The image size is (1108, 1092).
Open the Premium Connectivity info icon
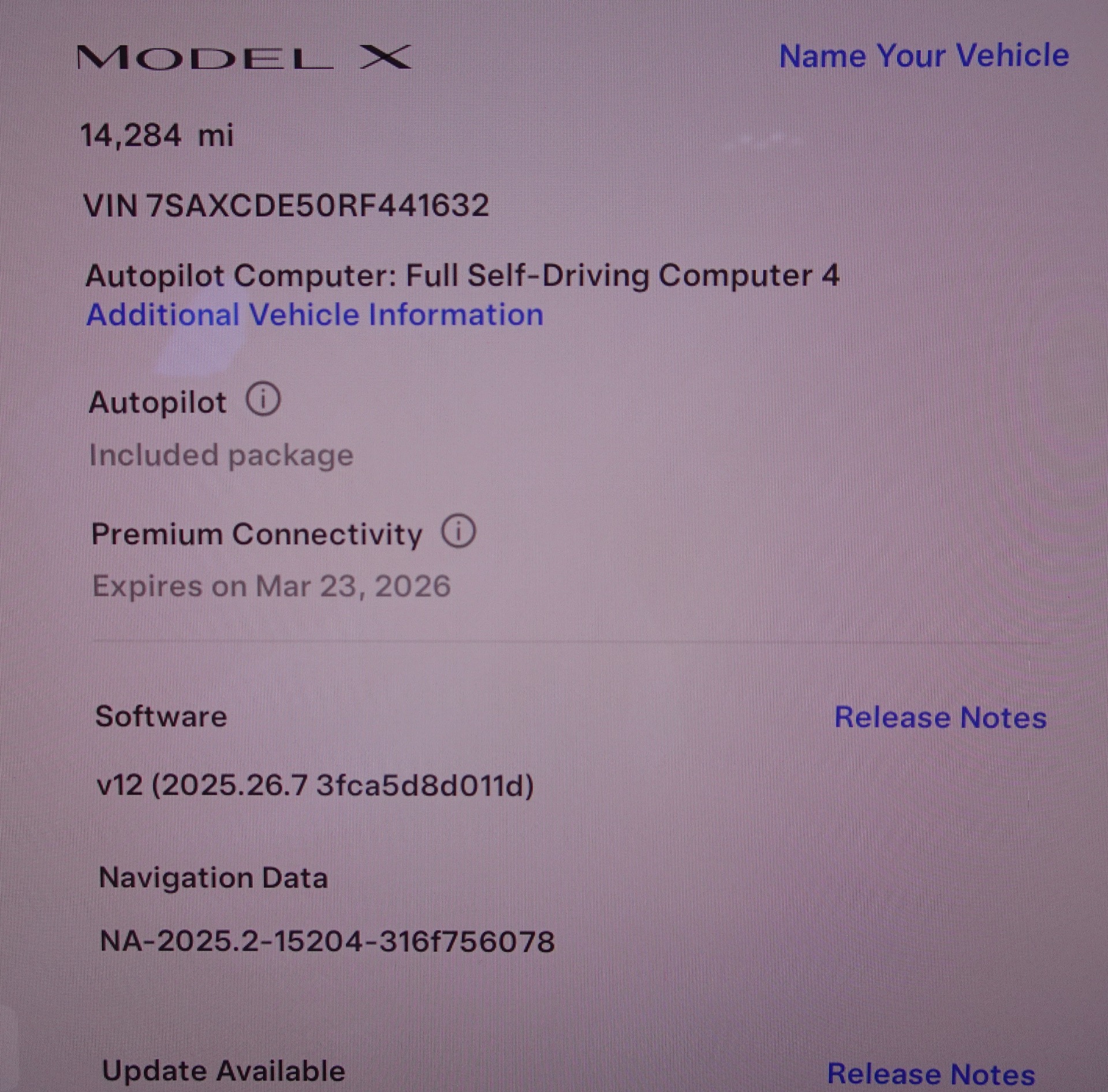tap(459, 532)
